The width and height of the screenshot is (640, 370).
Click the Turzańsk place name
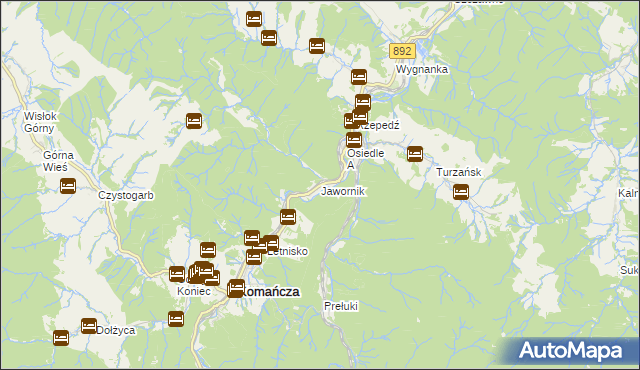[x=458, y=172]
